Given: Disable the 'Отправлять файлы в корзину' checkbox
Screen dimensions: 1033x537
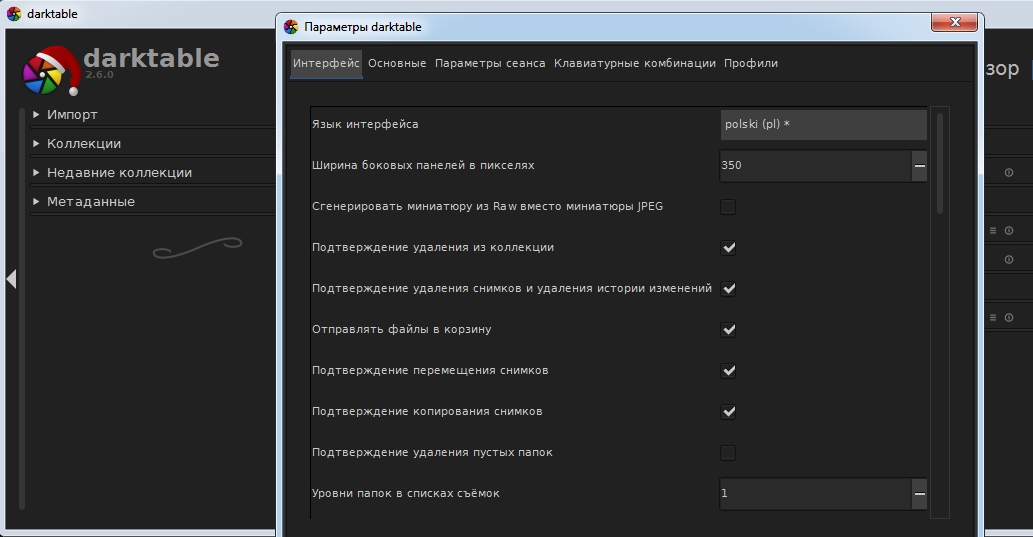Looking at the screenshot, I should [x=728, y=330].
